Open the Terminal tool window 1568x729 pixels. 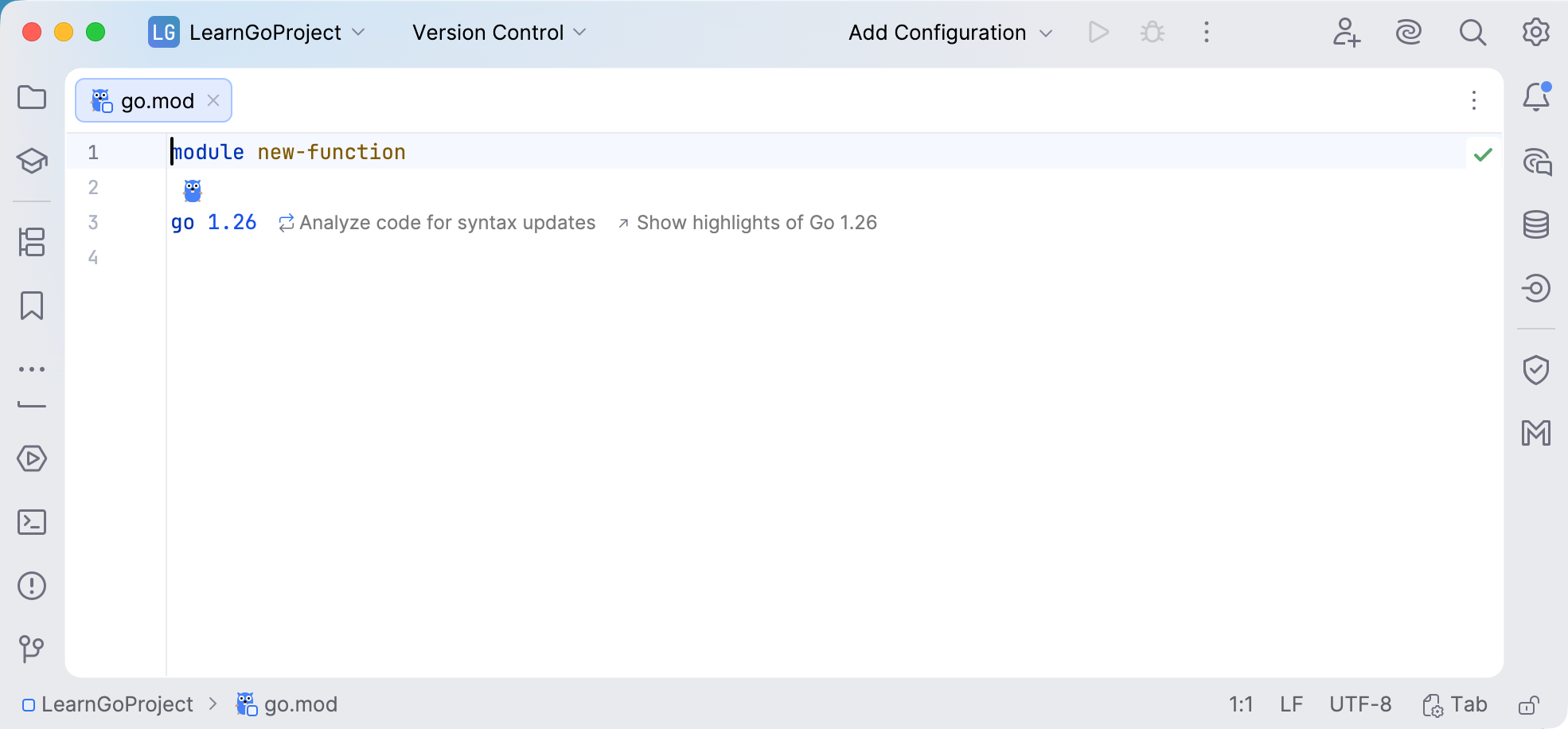pos(32,522)
